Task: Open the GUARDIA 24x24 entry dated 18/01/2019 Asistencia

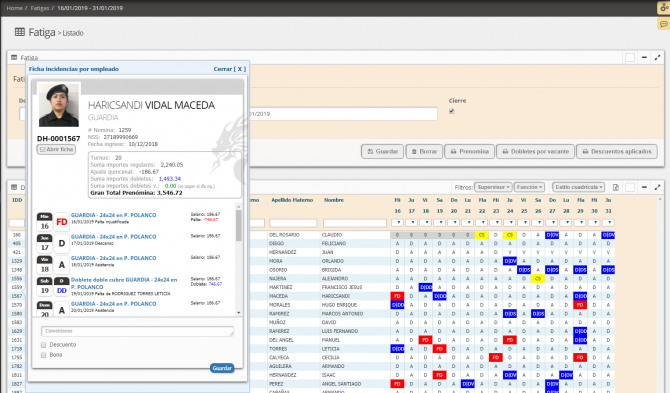Action: point(113,258)
